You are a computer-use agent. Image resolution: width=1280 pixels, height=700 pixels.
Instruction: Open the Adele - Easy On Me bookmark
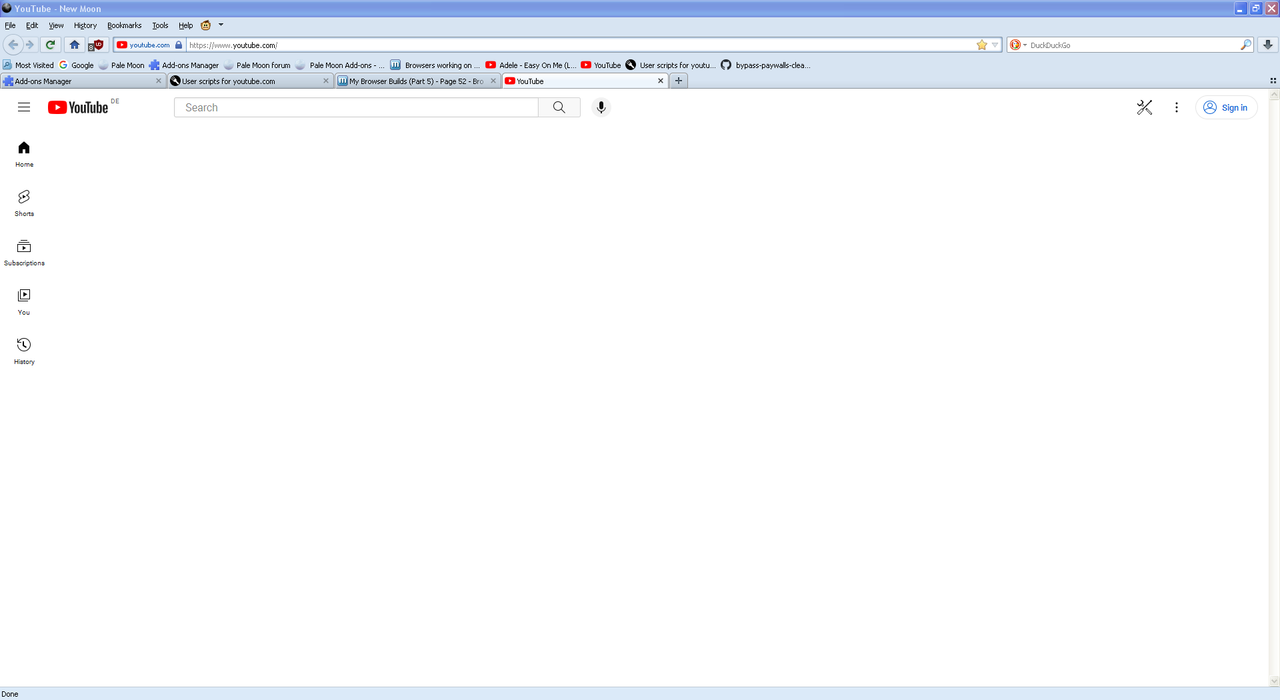[530, 65]
